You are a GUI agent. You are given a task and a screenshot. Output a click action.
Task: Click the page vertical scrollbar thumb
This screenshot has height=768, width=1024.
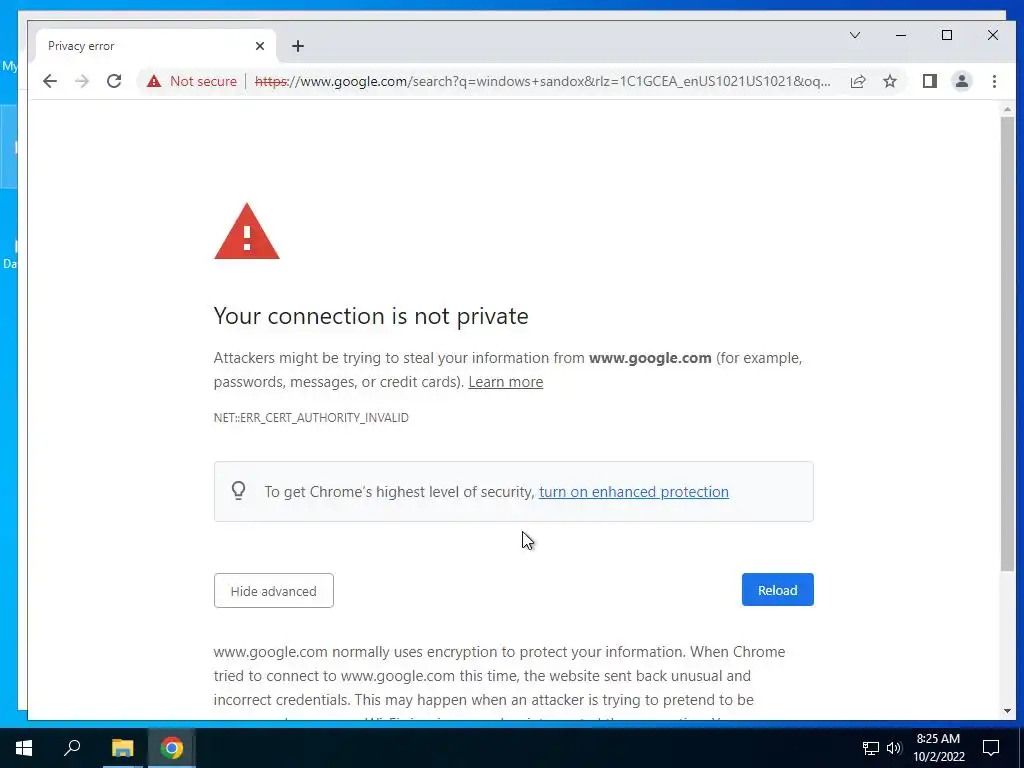[x=1007, y=344]
